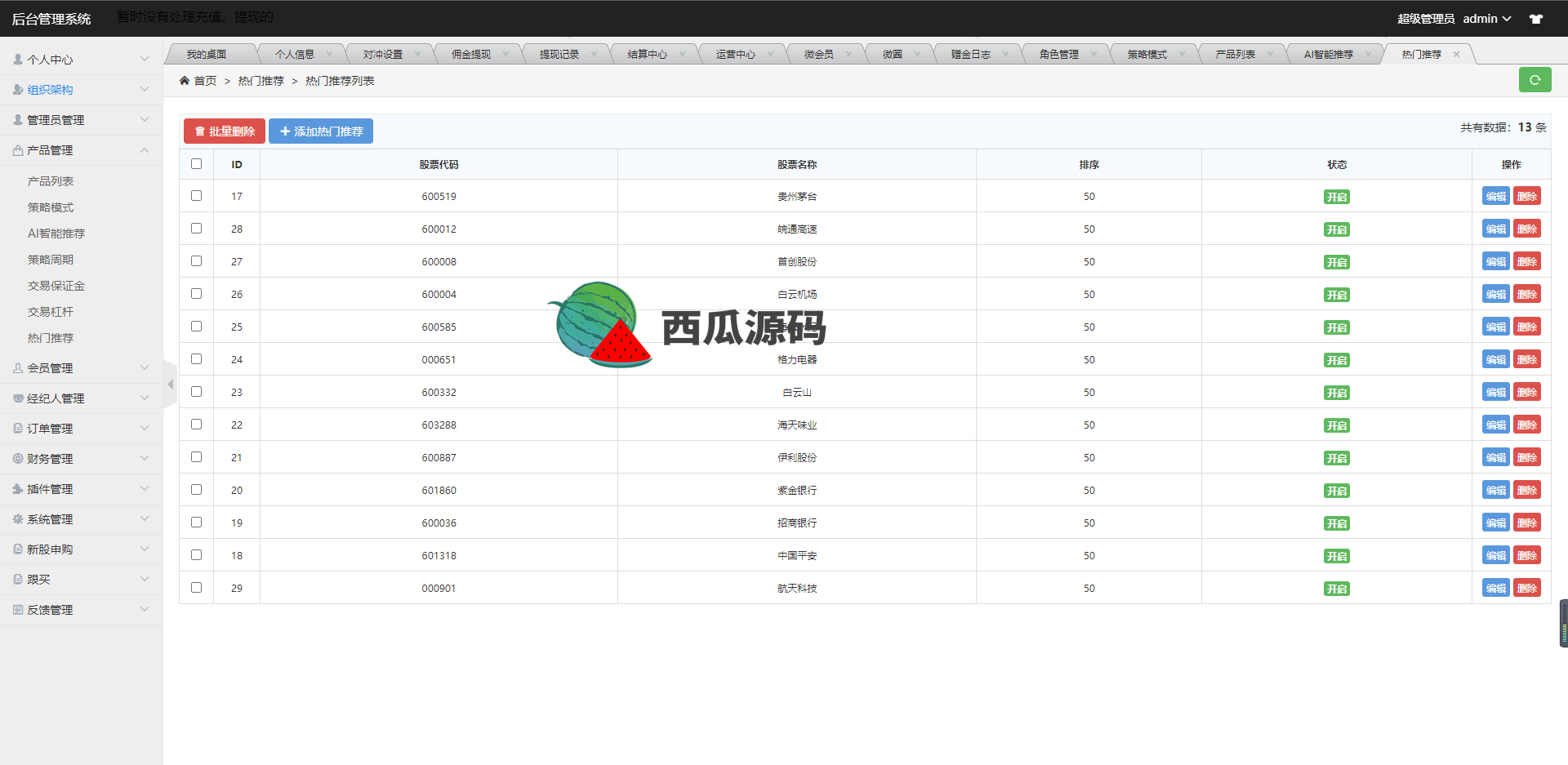Click 热门推荐 breadcrumb link

coord(261,81)
